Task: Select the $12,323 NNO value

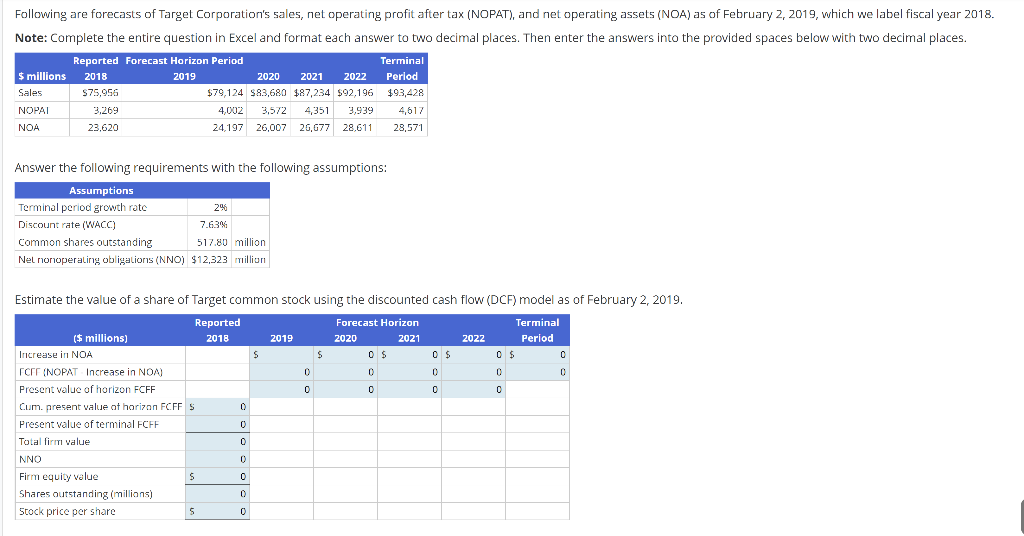Action: [209, 260]
